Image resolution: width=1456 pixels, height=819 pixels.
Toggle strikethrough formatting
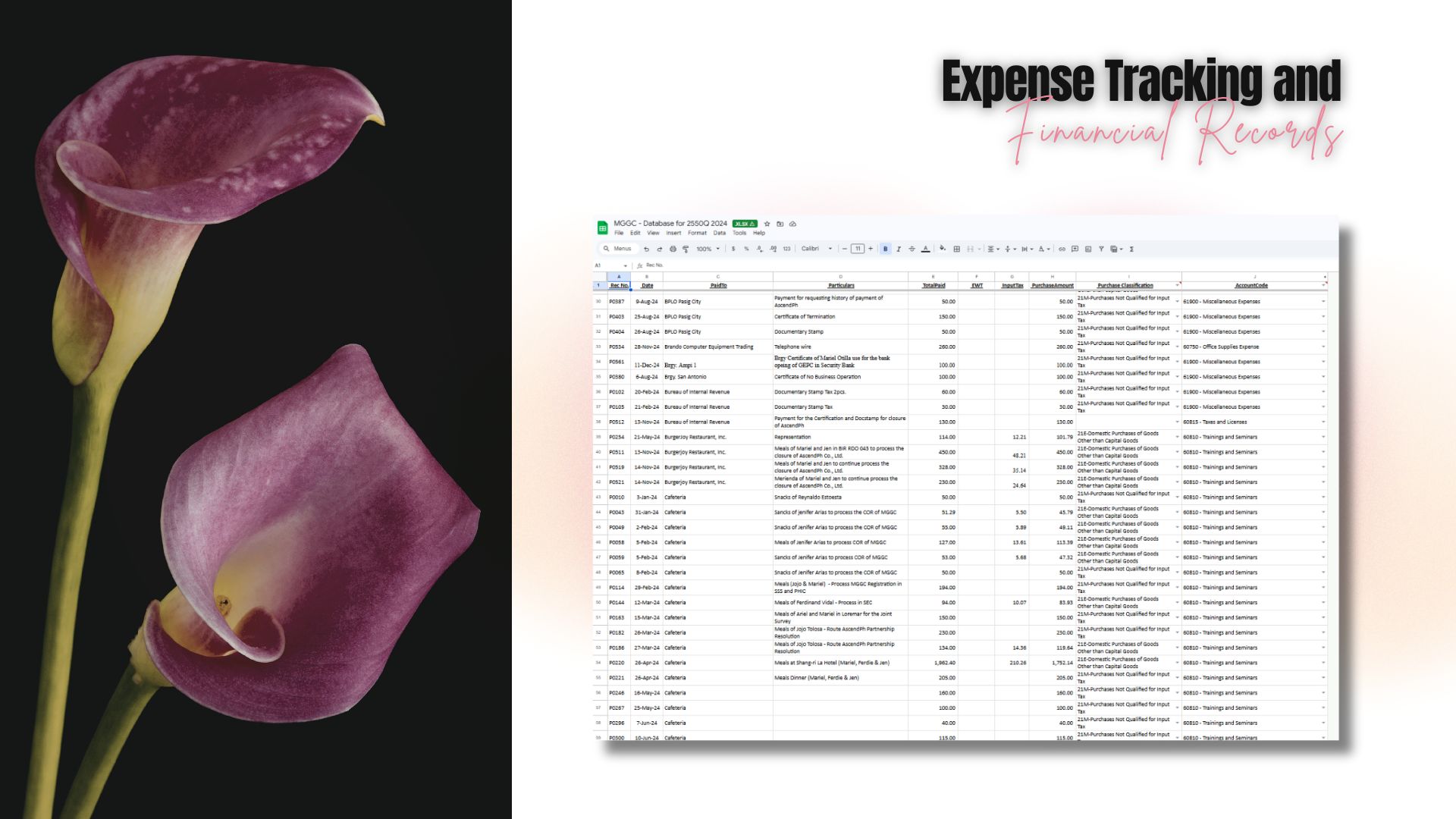[x=912, y=249]
